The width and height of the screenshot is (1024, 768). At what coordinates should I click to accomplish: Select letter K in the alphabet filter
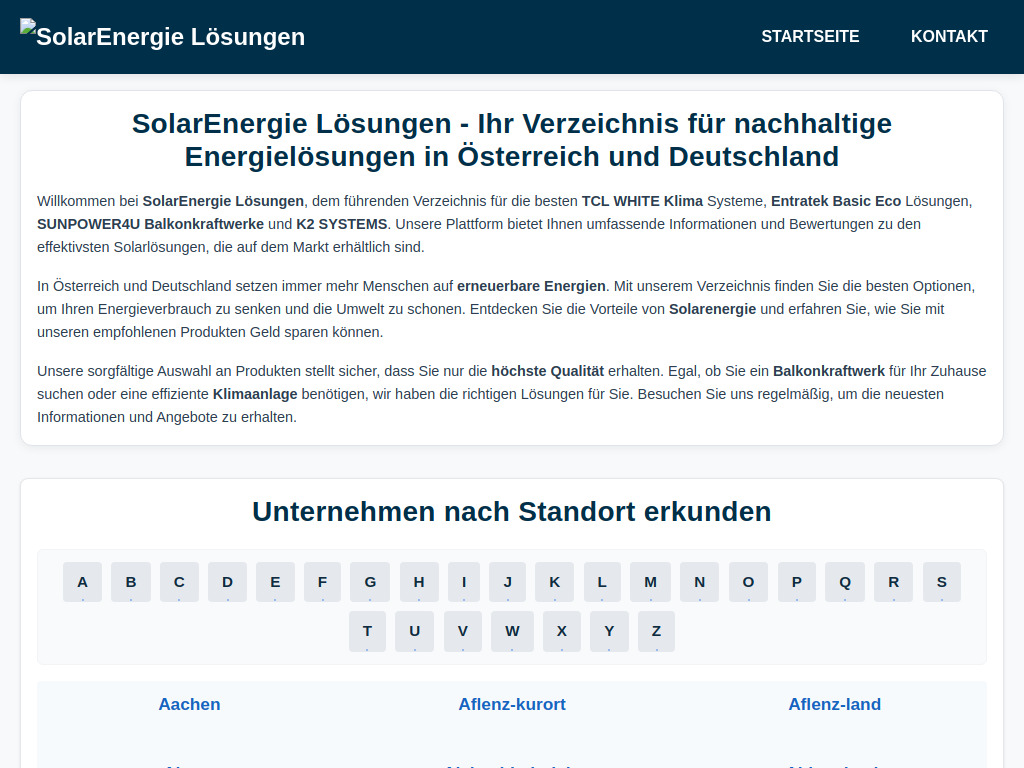(x=554, y=581)
